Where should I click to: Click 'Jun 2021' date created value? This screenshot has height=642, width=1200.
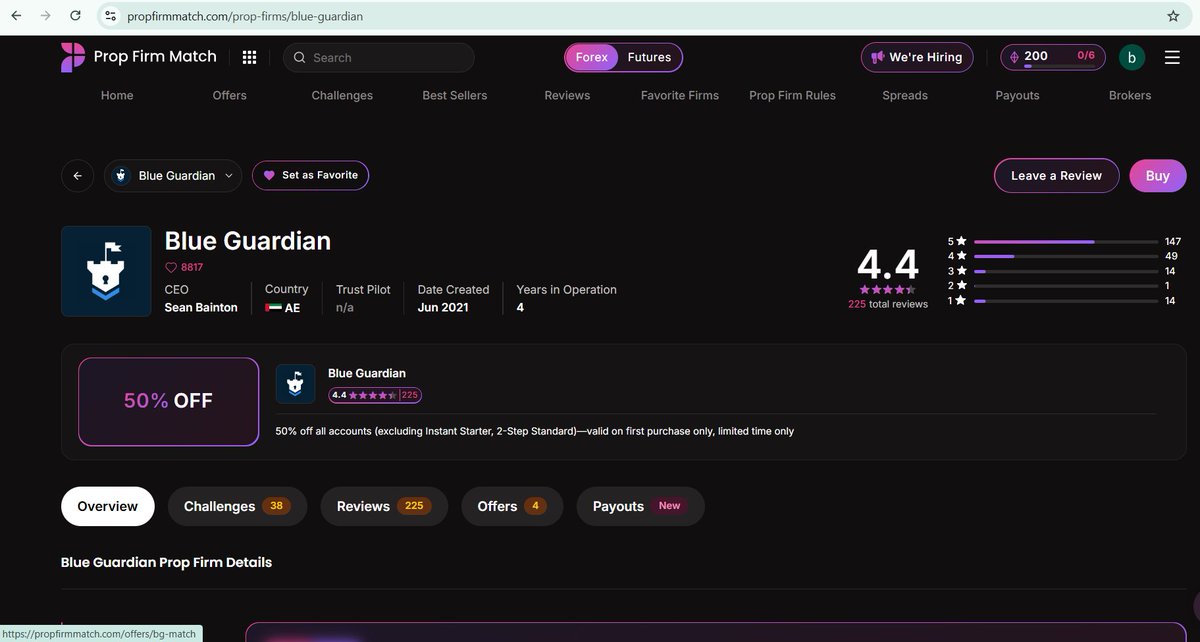[443, 308]
